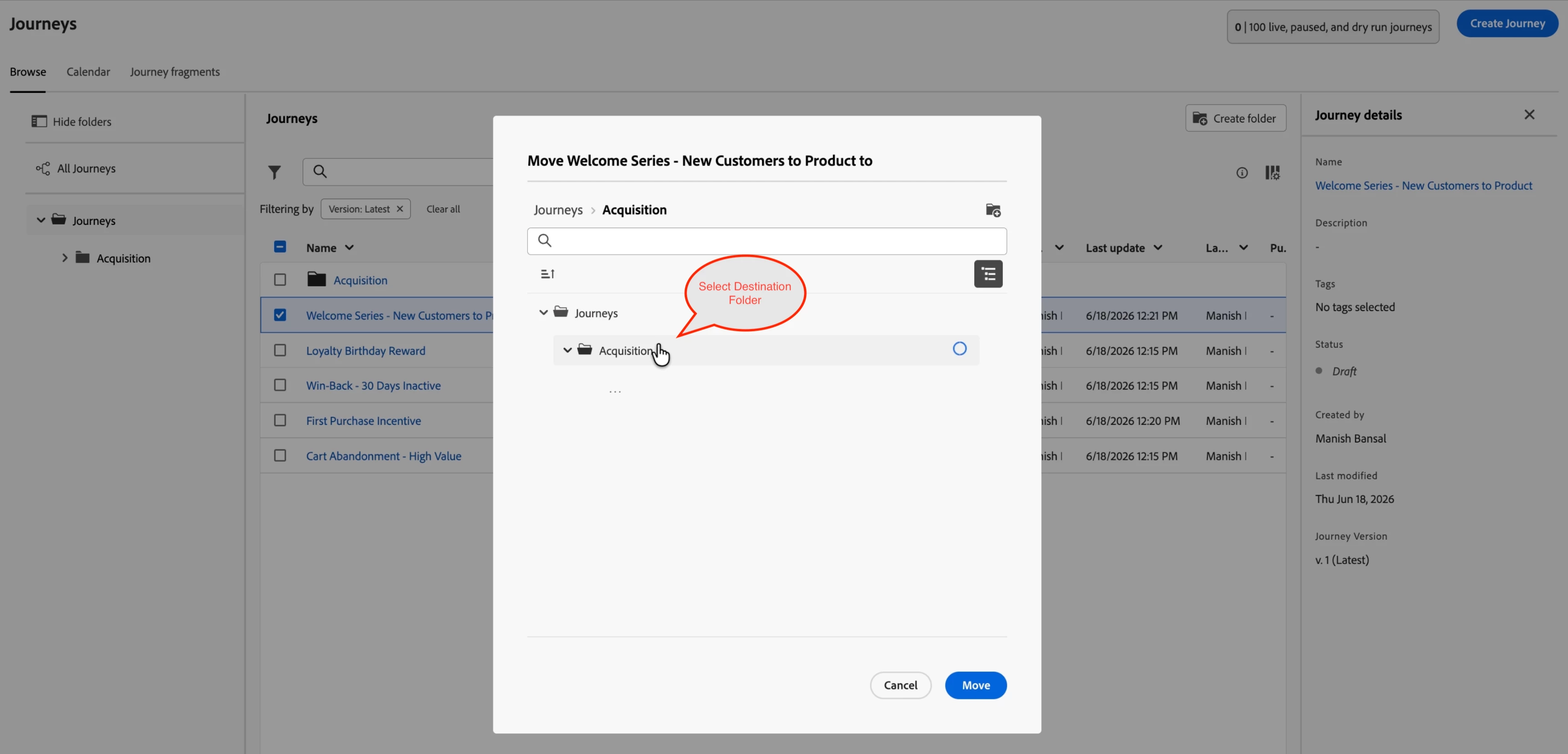This screenshot has height=754, width=1568.
Task: Open the Name column sort dropdown
Action: click(x=349, y=248)
